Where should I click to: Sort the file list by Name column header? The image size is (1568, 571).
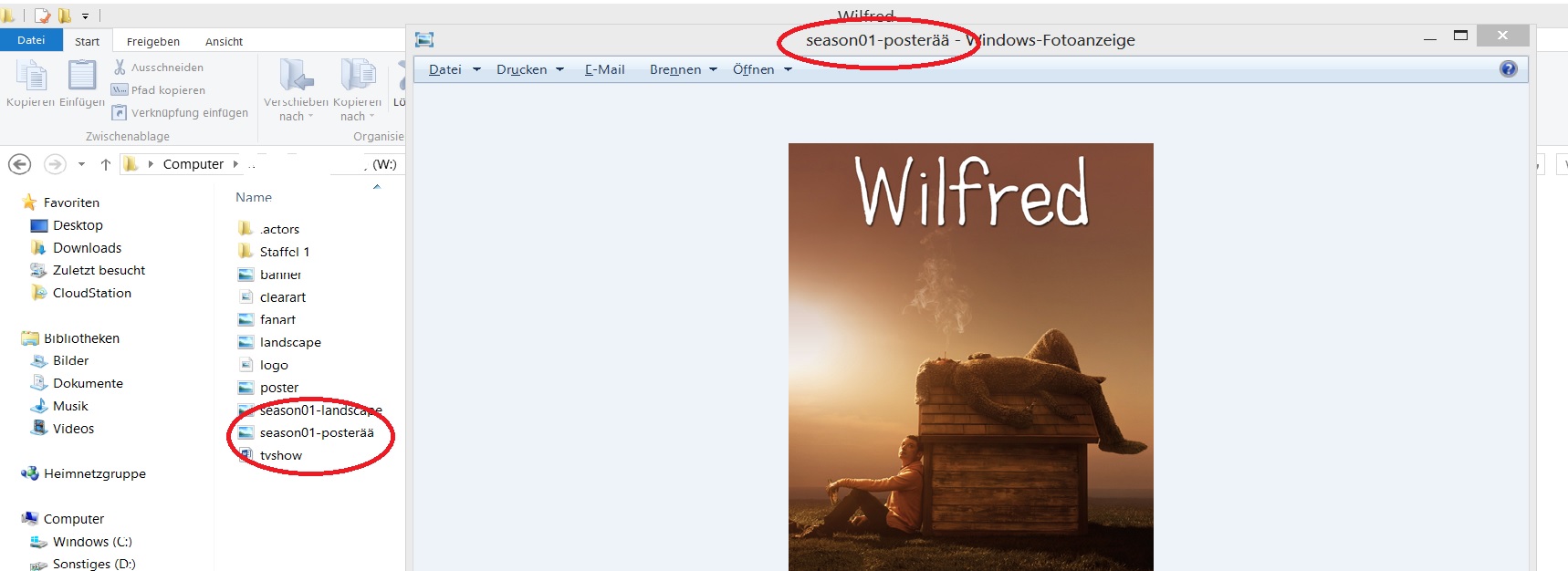(x=254, y=197)
